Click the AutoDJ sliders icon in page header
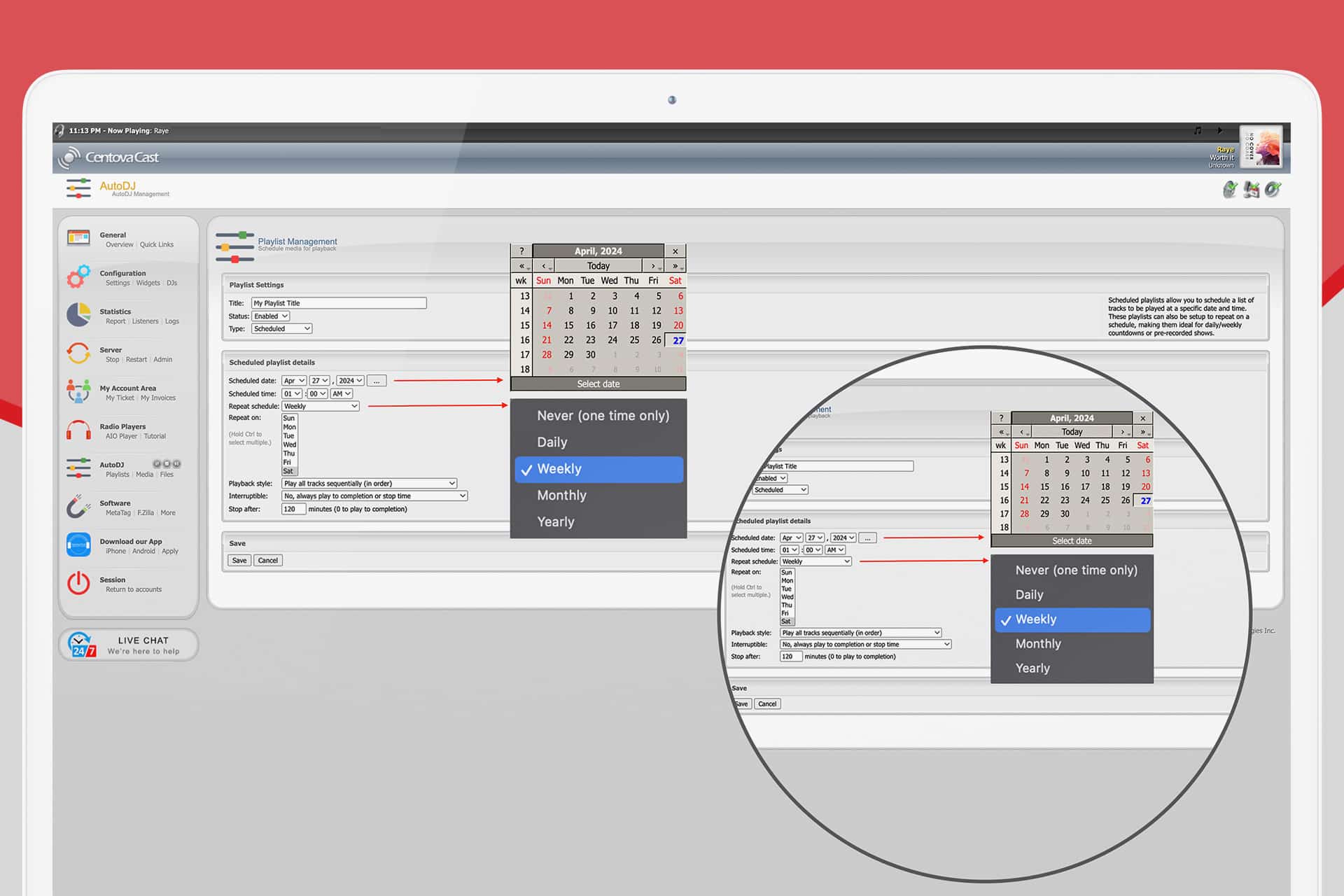This screenshot has height=896, width=1344. pyautogui.click(x=78, y=188)
